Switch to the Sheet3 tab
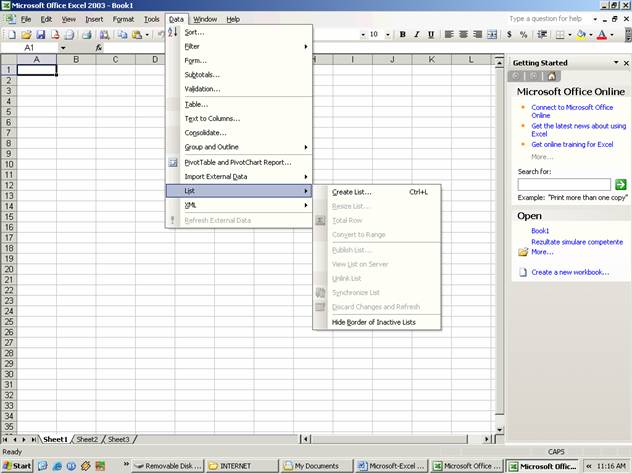The height and width of the screenshot is (474, 632). 118,439
